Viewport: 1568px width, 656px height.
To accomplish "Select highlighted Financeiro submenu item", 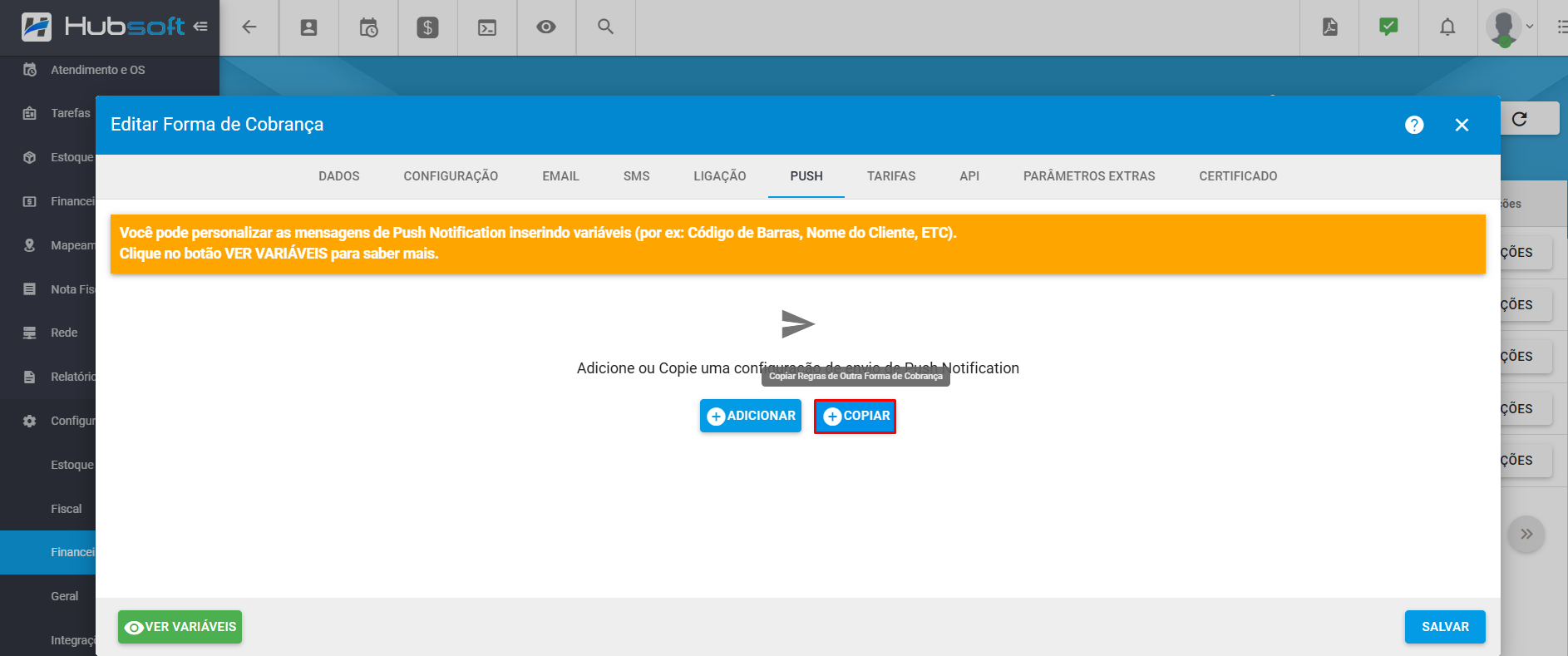I will 47,552.
